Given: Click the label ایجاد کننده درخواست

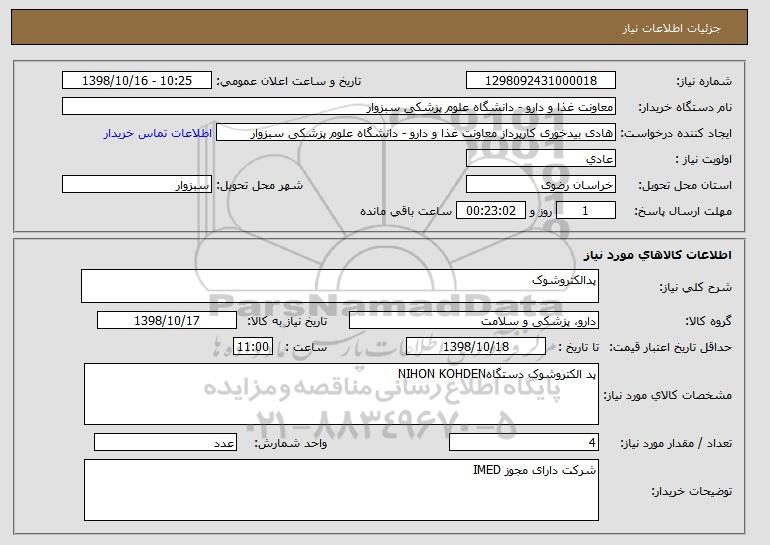Looking at the screenshot, I should pos(676,134).
